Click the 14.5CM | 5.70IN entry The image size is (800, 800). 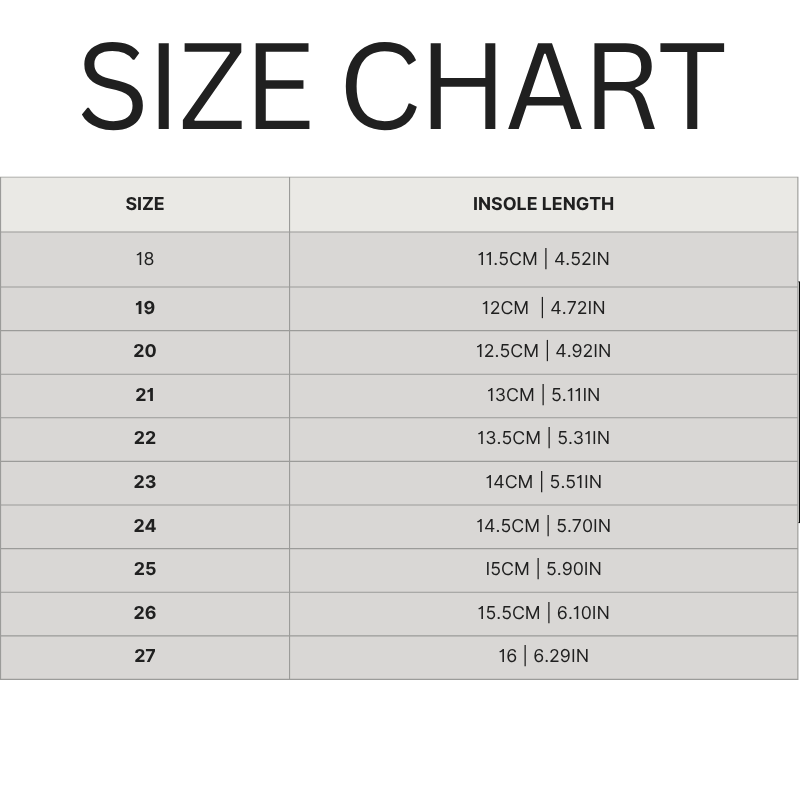pyautogui.click(x=543, y=526)
